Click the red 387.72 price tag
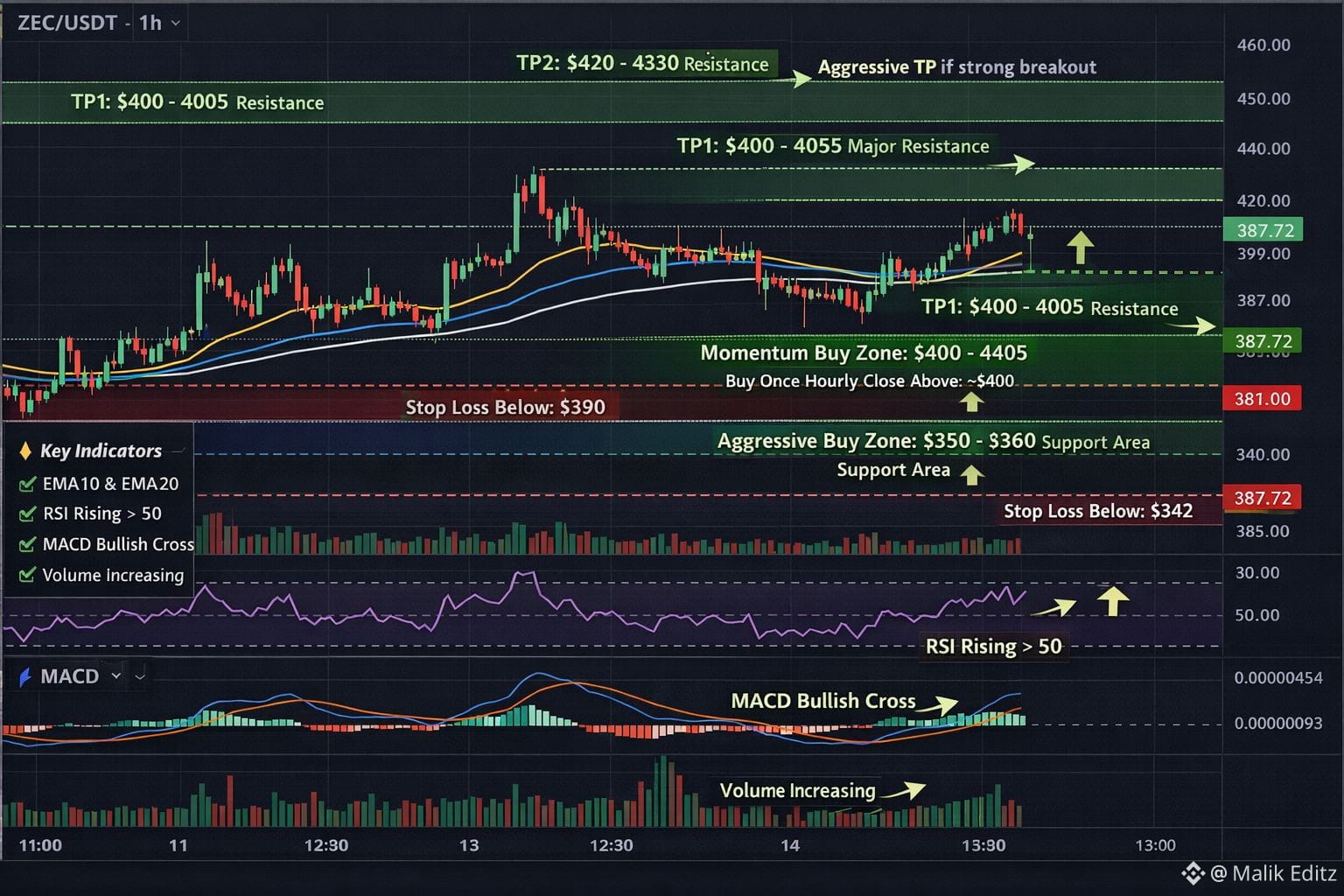This screenshot has height=896, width=1344. click(x=1262, y=498)
